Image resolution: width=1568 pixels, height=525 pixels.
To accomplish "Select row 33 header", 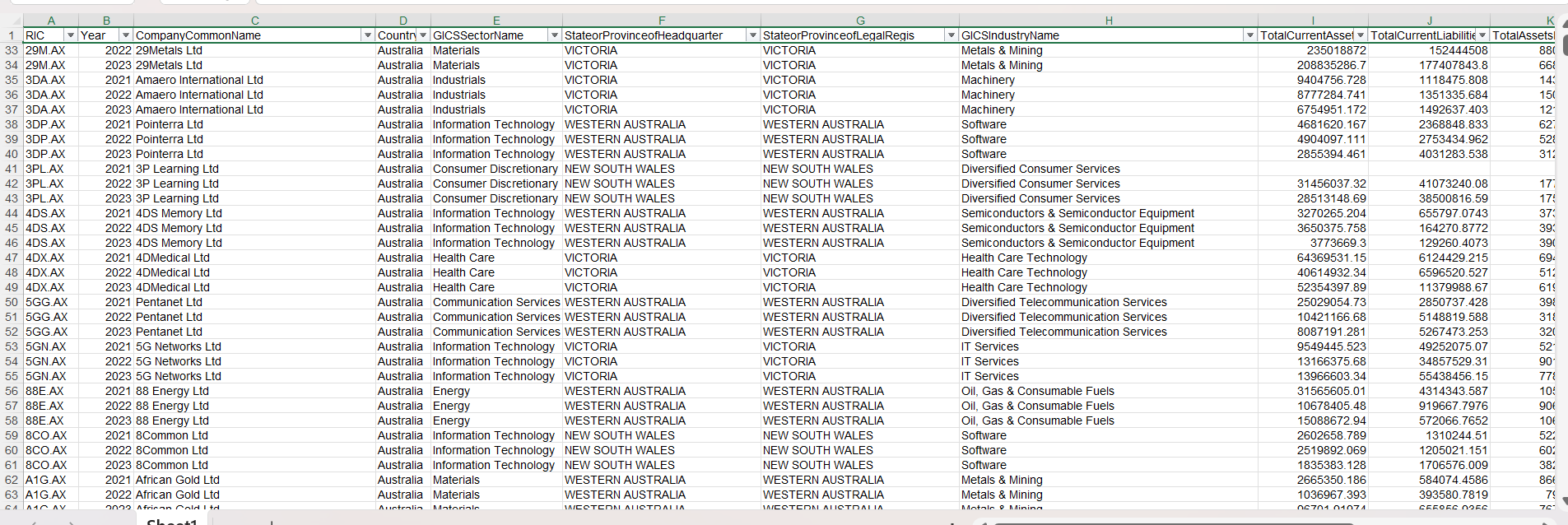I will click(x=12, y=50).
